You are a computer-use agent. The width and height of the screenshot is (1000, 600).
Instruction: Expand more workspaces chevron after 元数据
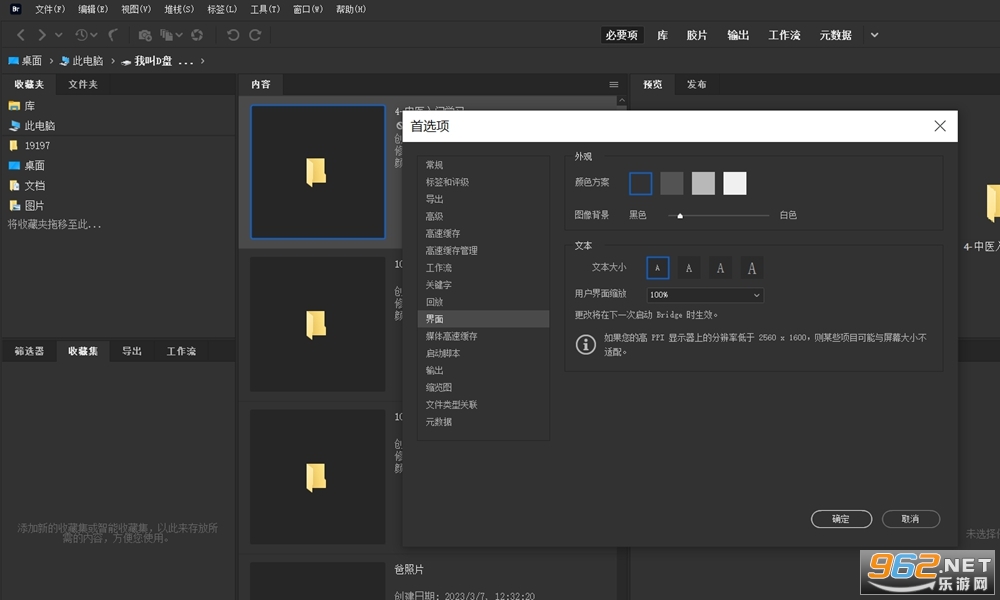pyautogui.click(x=874, y=35)
